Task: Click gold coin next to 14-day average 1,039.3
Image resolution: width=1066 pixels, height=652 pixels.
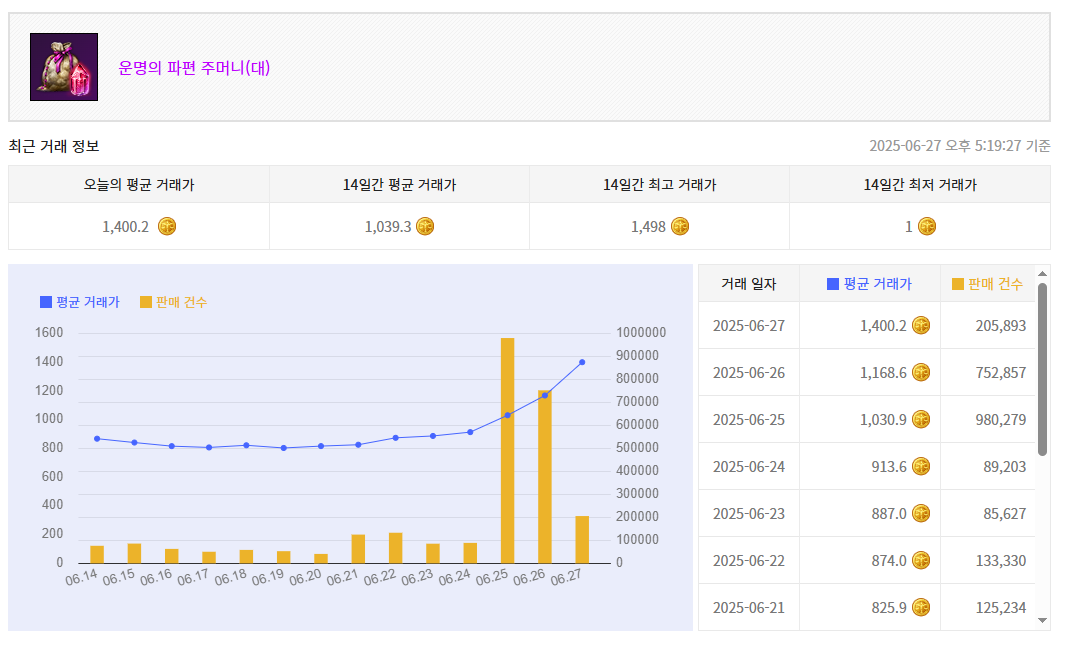Action: 425,226
